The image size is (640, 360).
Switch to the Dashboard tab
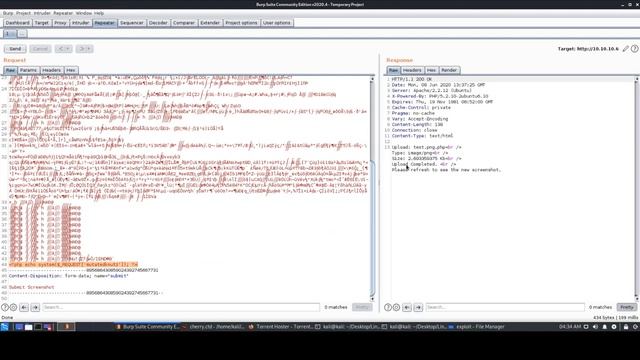point(18,23)
